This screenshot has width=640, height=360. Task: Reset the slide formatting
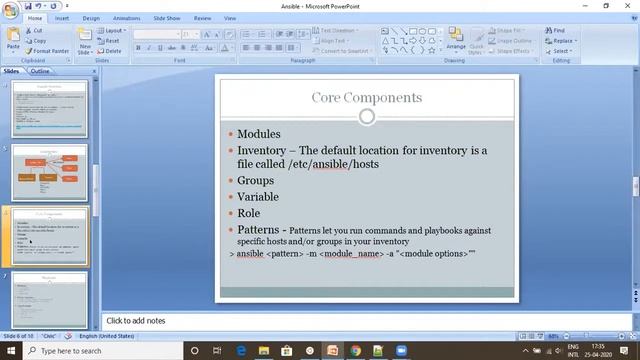[109, 41]
